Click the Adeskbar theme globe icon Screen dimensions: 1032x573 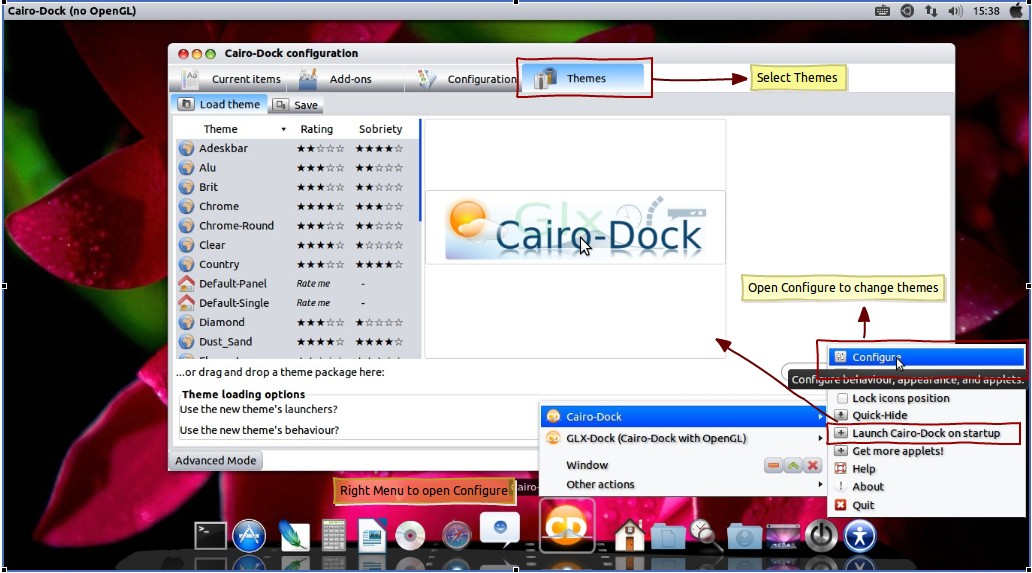click(x=186, y=148)
